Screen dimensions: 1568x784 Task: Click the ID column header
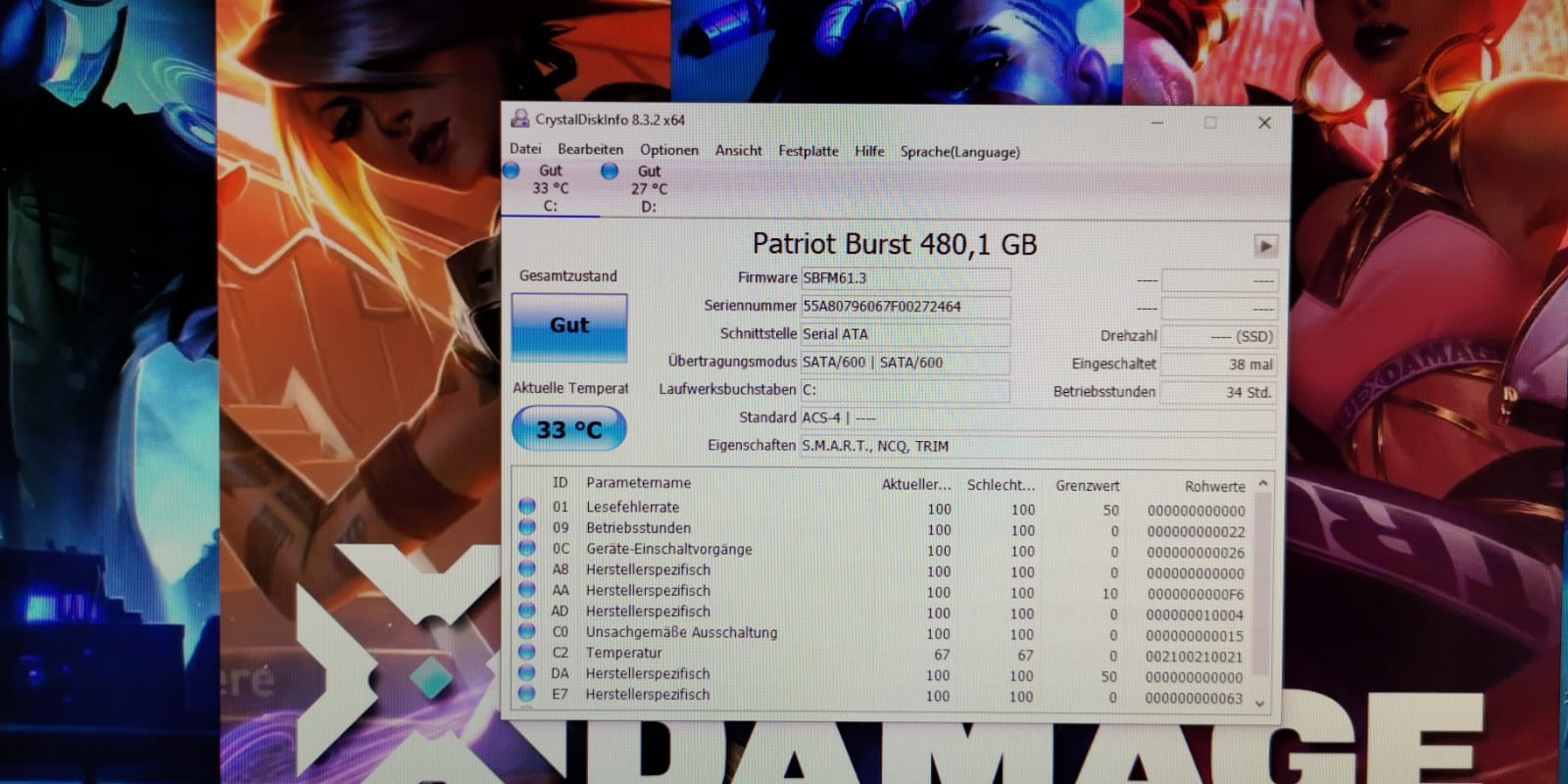click(x=561, y=482)
